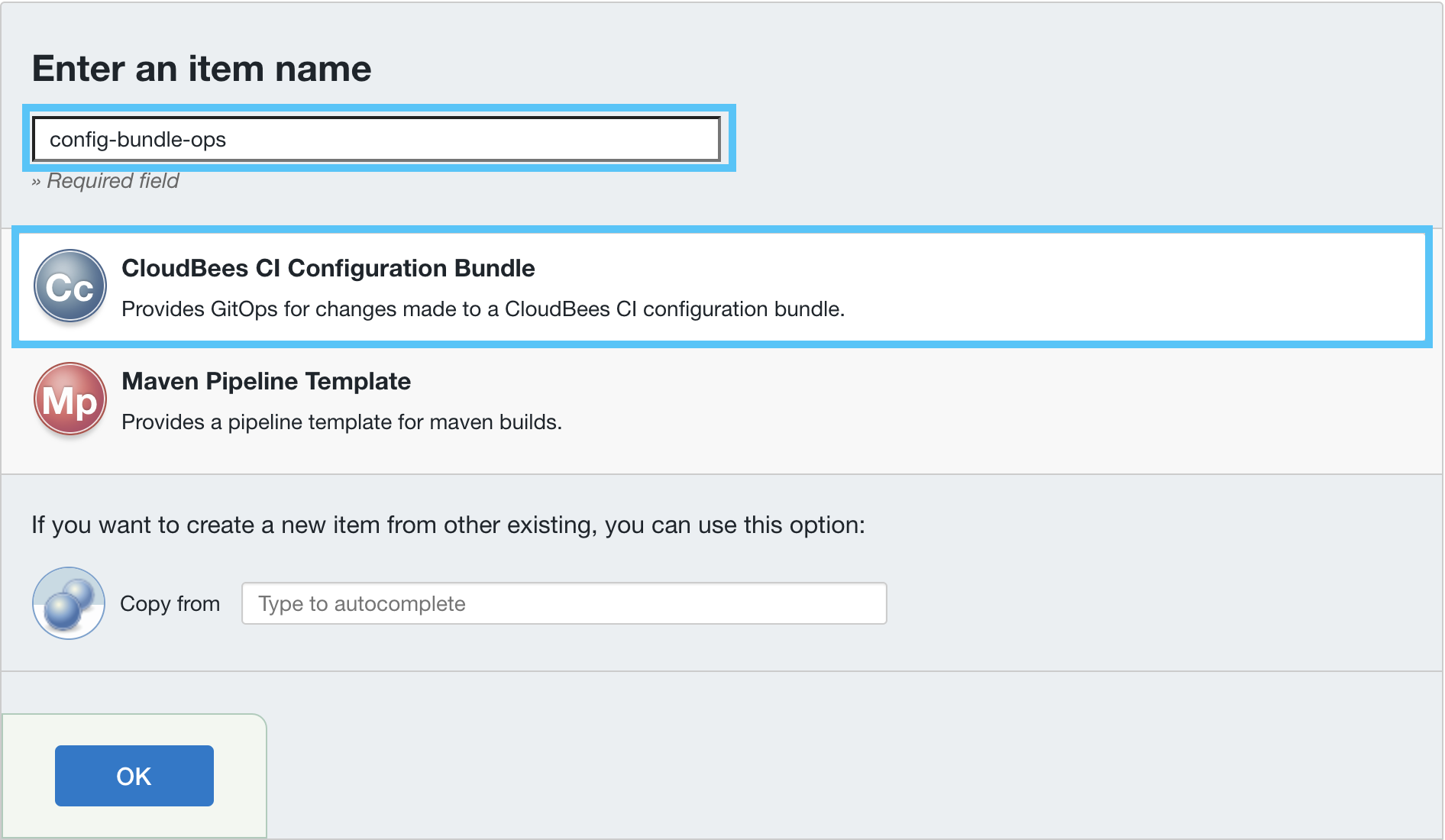1445x840 pixels.
Task: Choose the Maven Pipeline Template title
Action: [x=266, y=381]
